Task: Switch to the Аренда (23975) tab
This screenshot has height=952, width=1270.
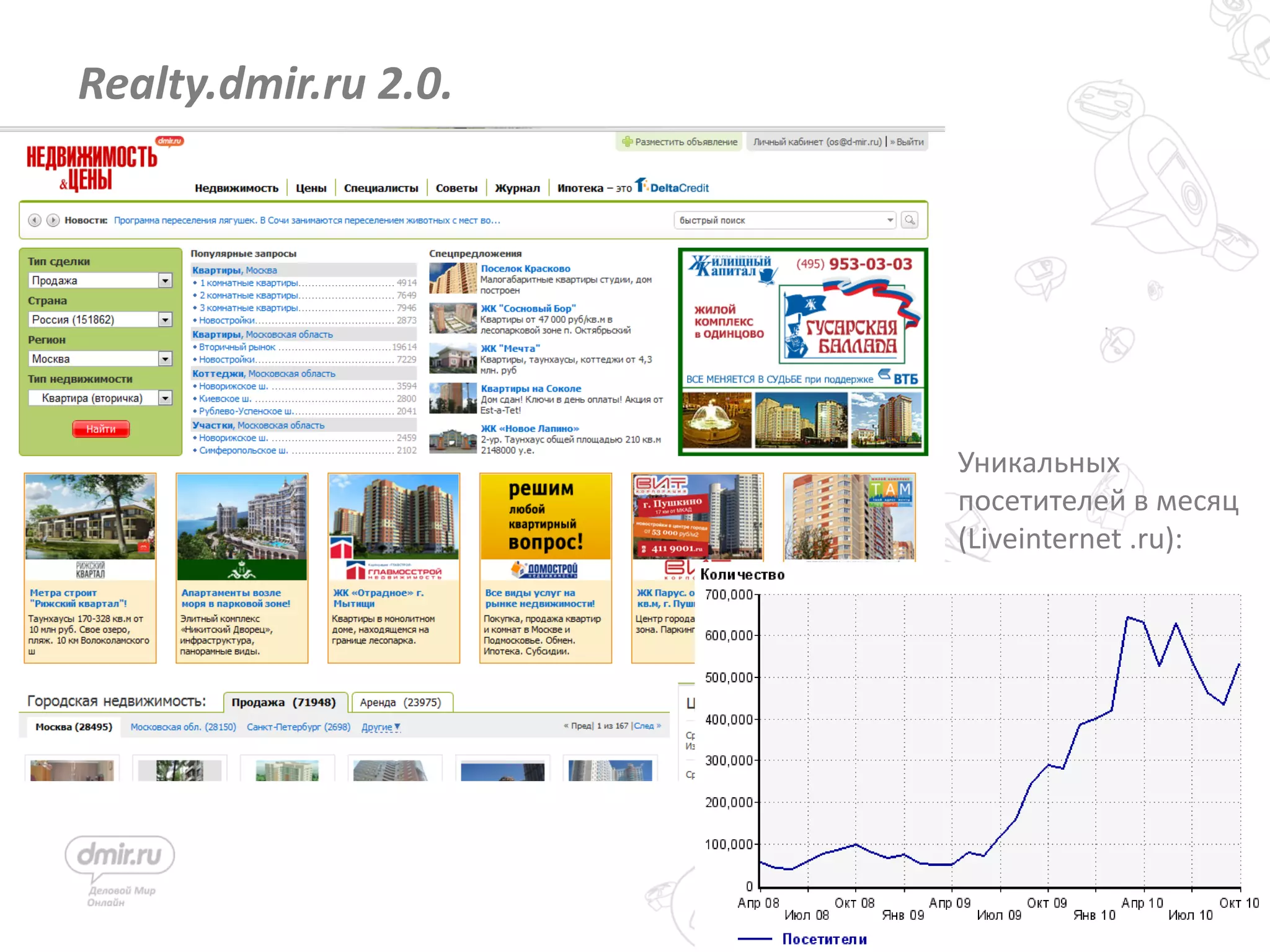Action: (x=401, y=702)
